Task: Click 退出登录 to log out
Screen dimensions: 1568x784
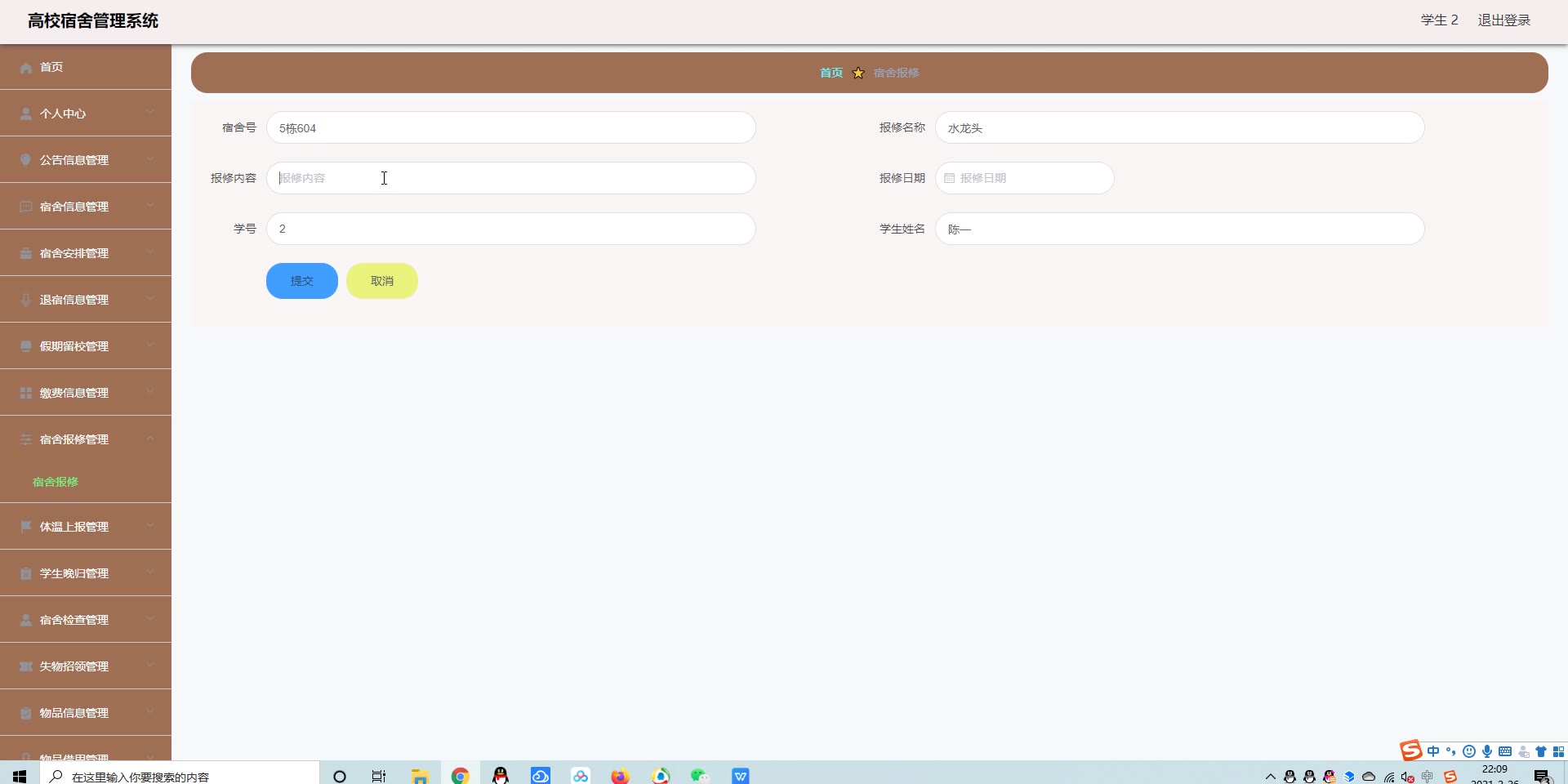Action: click(1504, 20)
